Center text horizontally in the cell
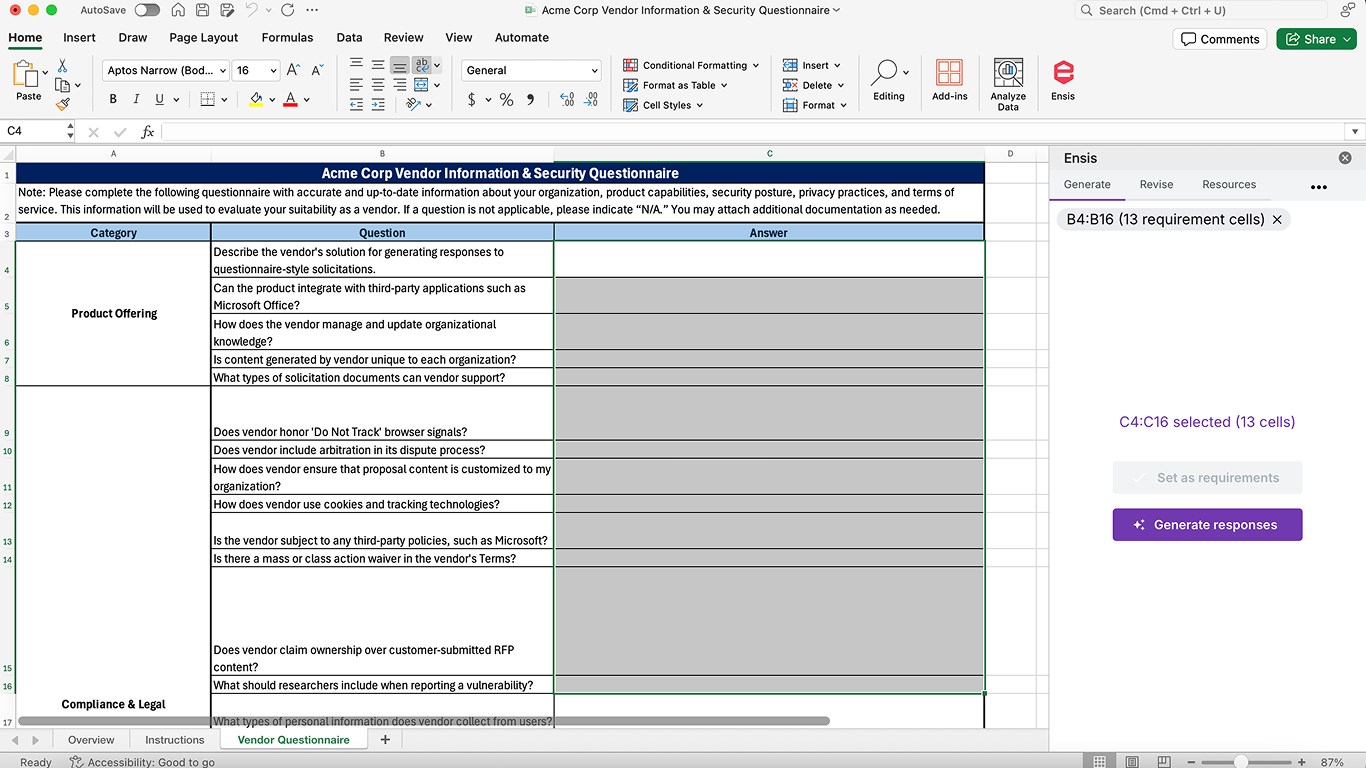This screenshot has height=768, width=1366. 378,84
